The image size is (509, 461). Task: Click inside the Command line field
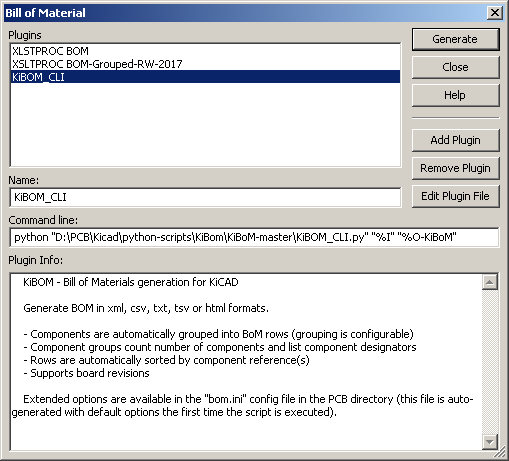click(254, 237)
